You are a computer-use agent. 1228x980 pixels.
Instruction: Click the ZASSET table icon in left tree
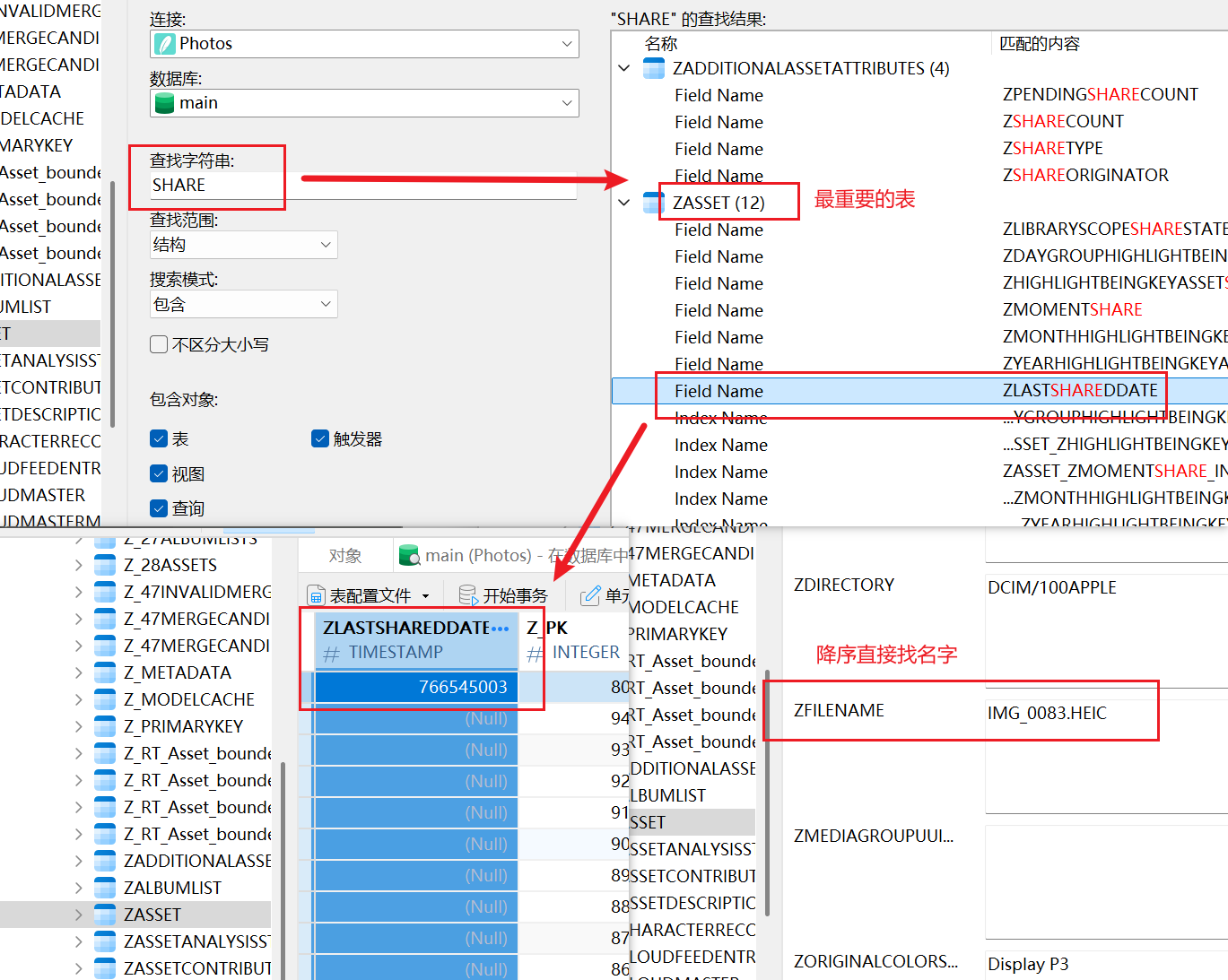coord(105,915)
